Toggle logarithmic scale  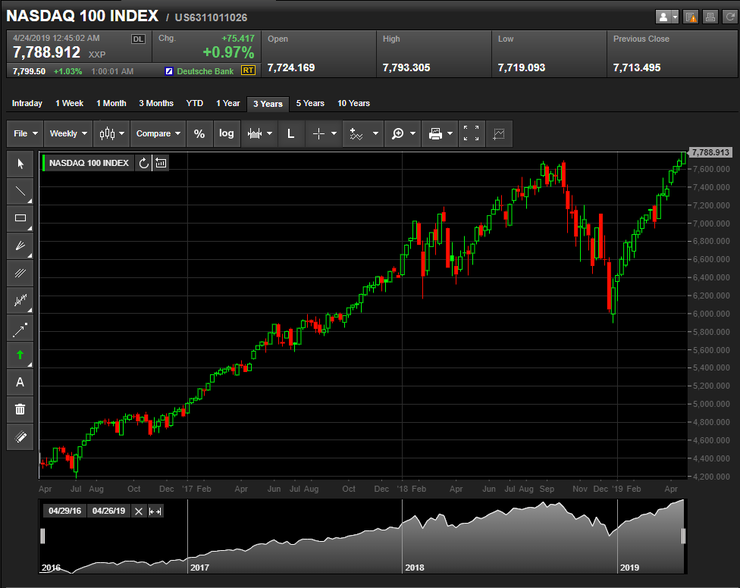(x=227, y=134)
